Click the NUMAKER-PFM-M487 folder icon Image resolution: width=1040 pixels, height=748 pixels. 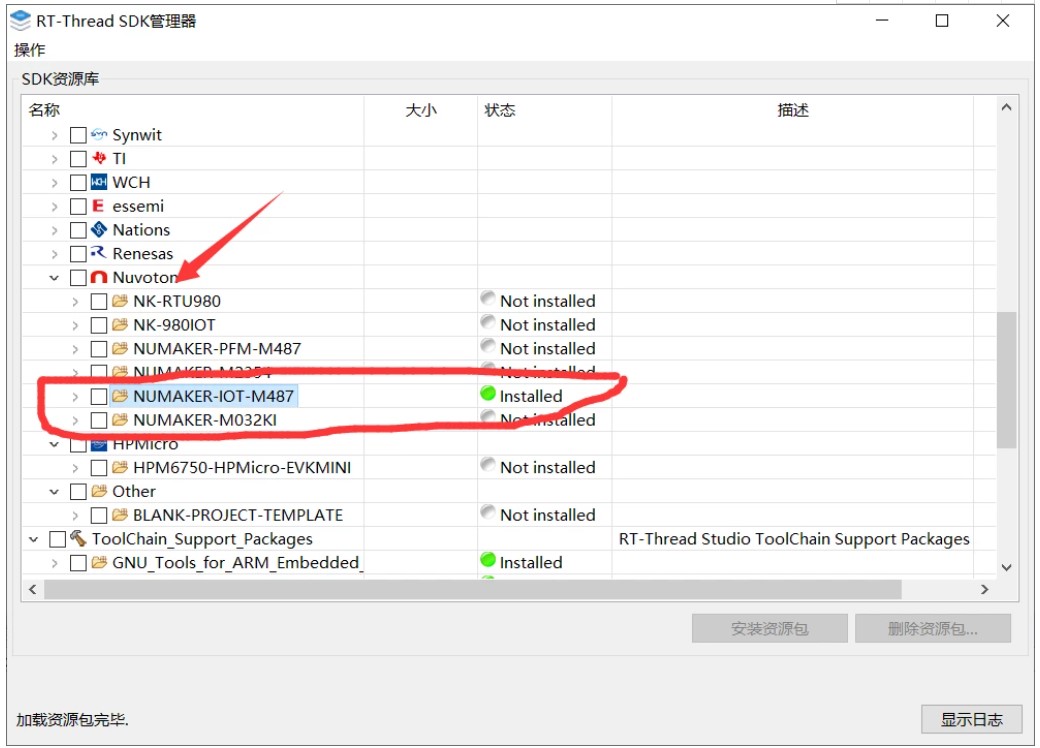tap(120, 349)
